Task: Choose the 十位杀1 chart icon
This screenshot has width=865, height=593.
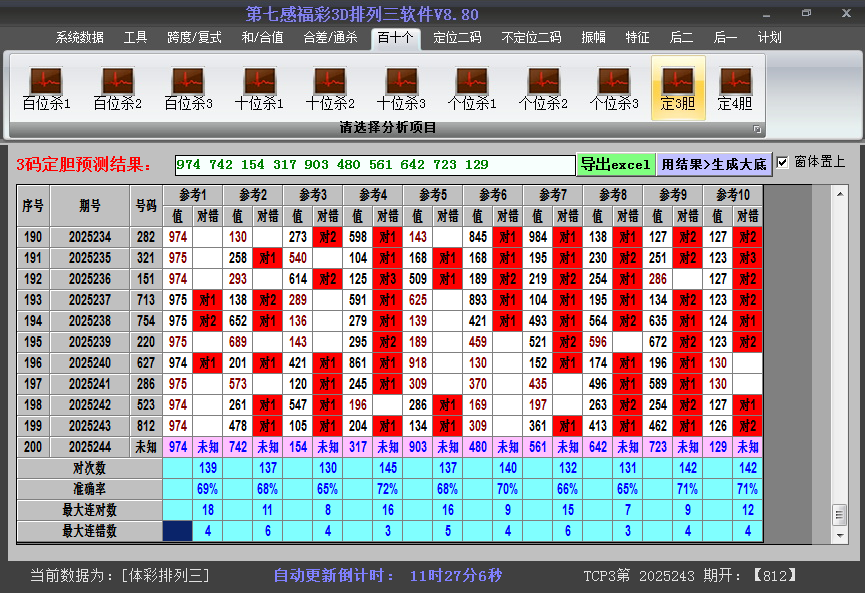Action: 259,81
